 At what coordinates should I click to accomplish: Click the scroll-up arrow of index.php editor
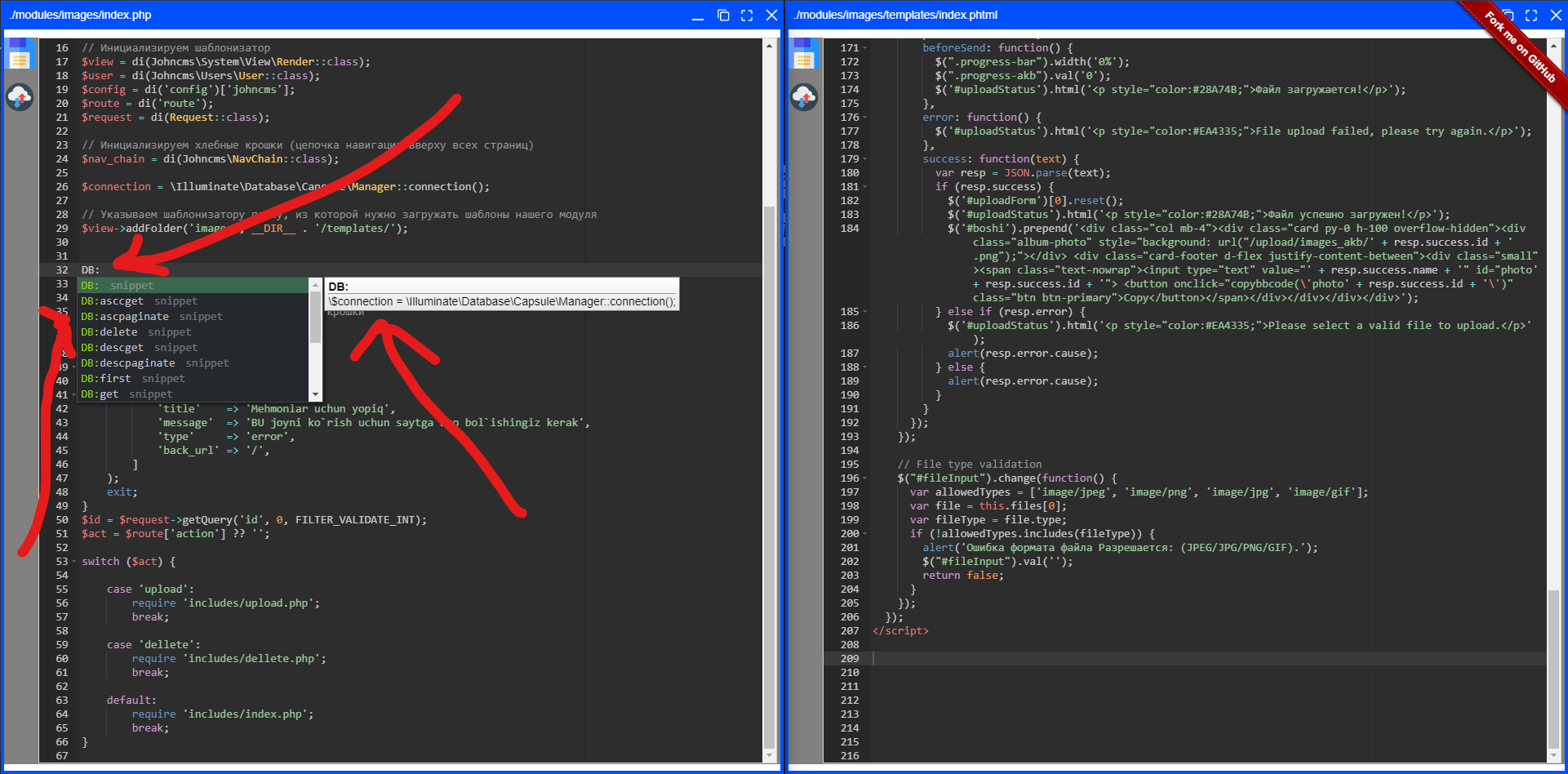pos(769,46)
